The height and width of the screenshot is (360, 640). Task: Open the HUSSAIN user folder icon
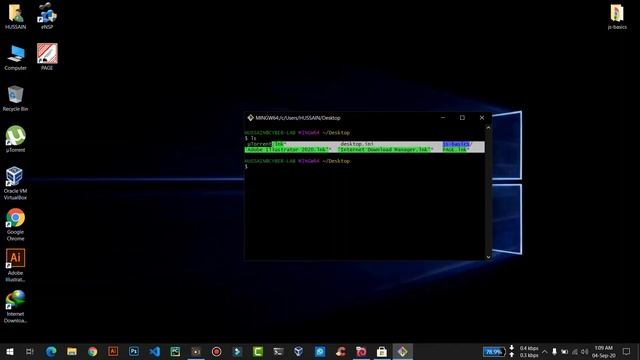pyautogui.click(x=16, y=16)
